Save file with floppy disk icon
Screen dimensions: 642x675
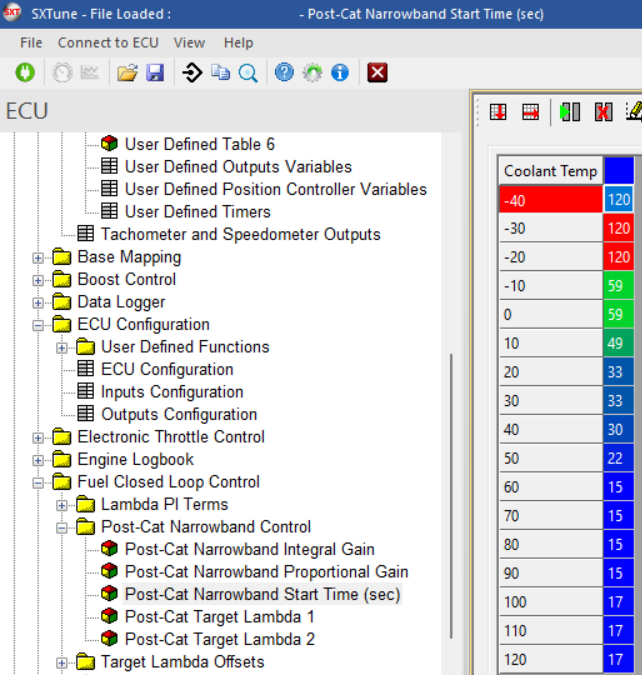point(155,72)
